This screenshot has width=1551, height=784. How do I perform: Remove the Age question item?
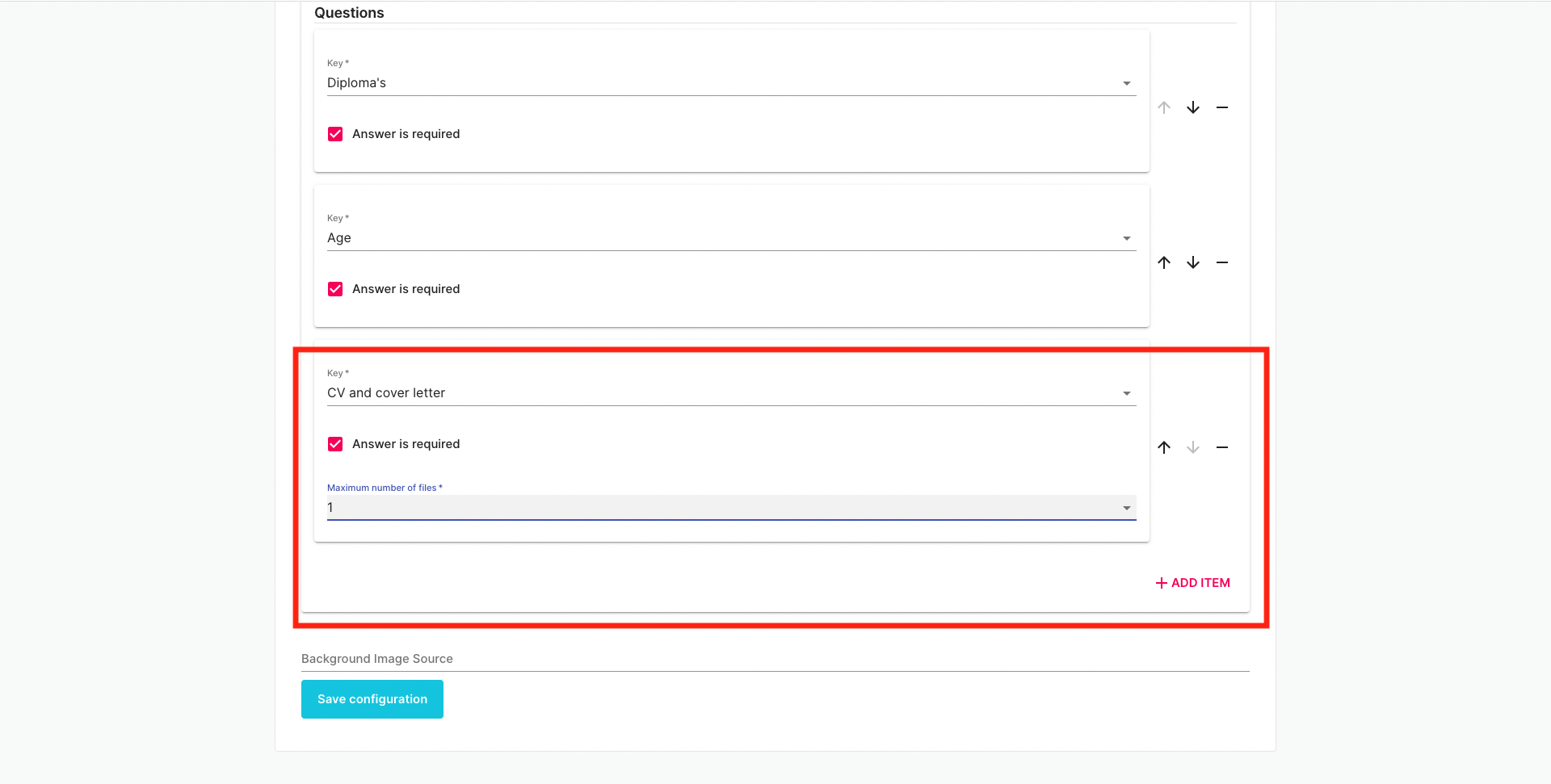pyautogui.click(x=1222, y=262)
